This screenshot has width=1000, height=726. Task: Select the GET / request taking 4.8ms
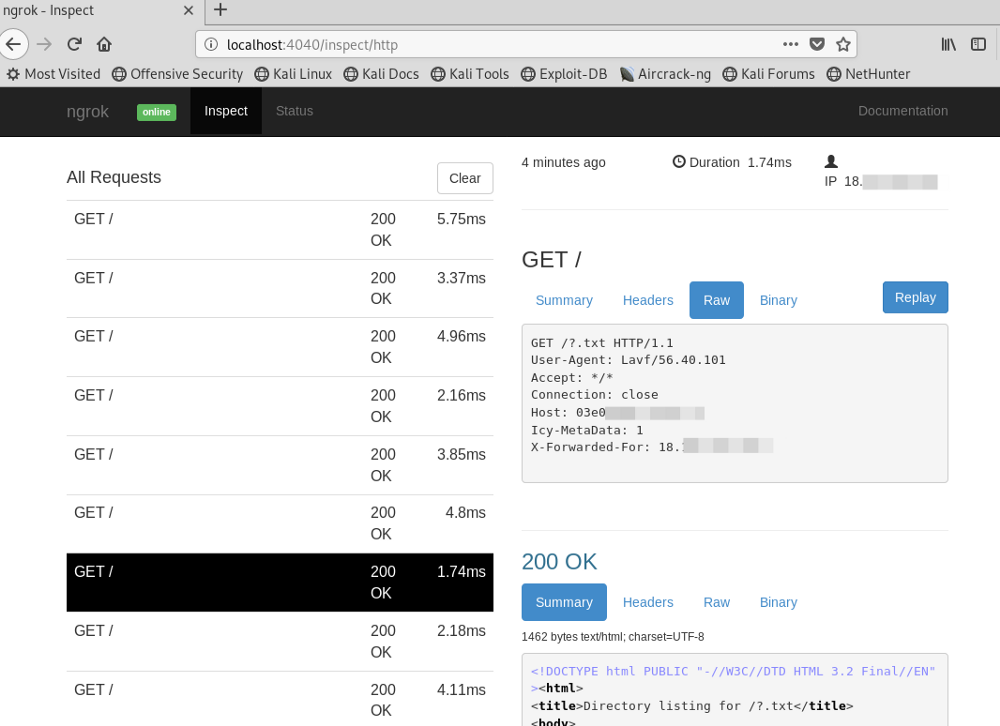(280, 524)
